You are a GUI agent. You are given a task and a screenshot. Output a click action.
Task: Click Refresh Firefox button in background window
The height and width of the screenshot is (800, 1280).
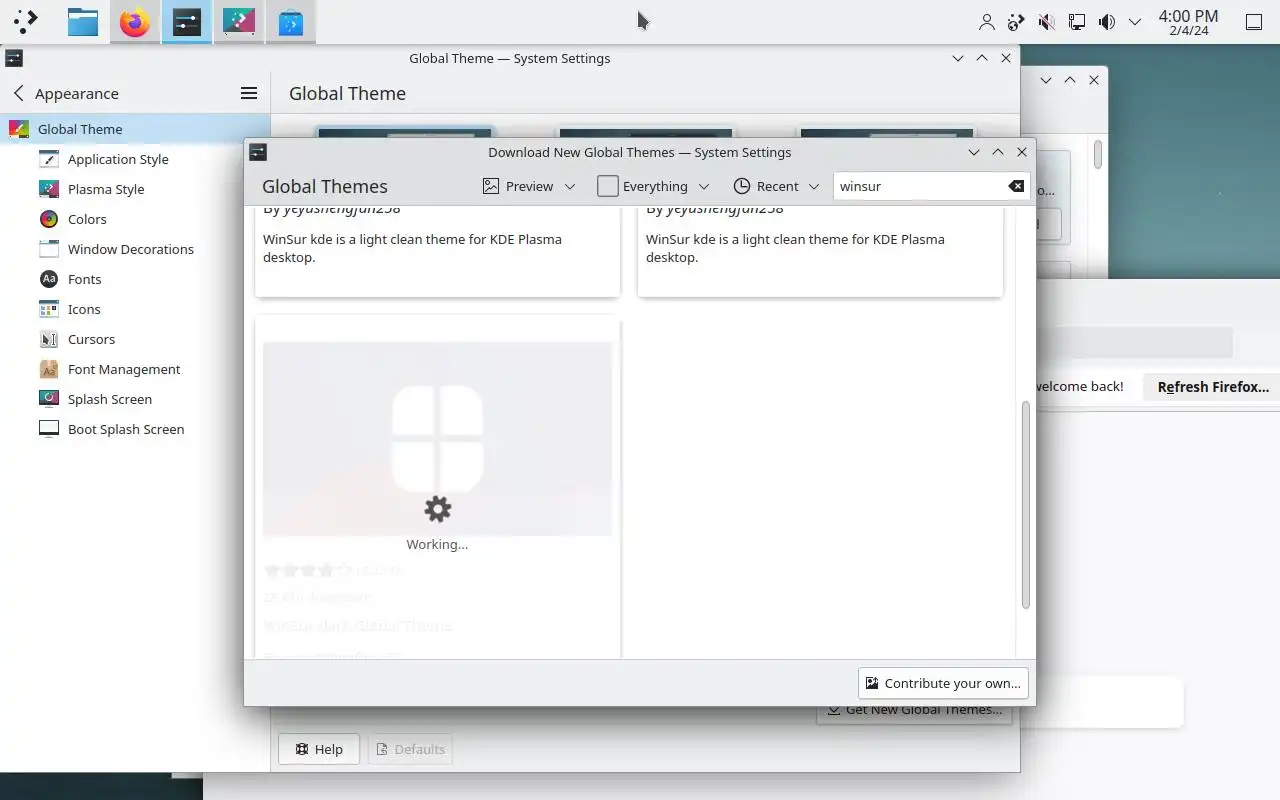click(x=1213, y=387)
